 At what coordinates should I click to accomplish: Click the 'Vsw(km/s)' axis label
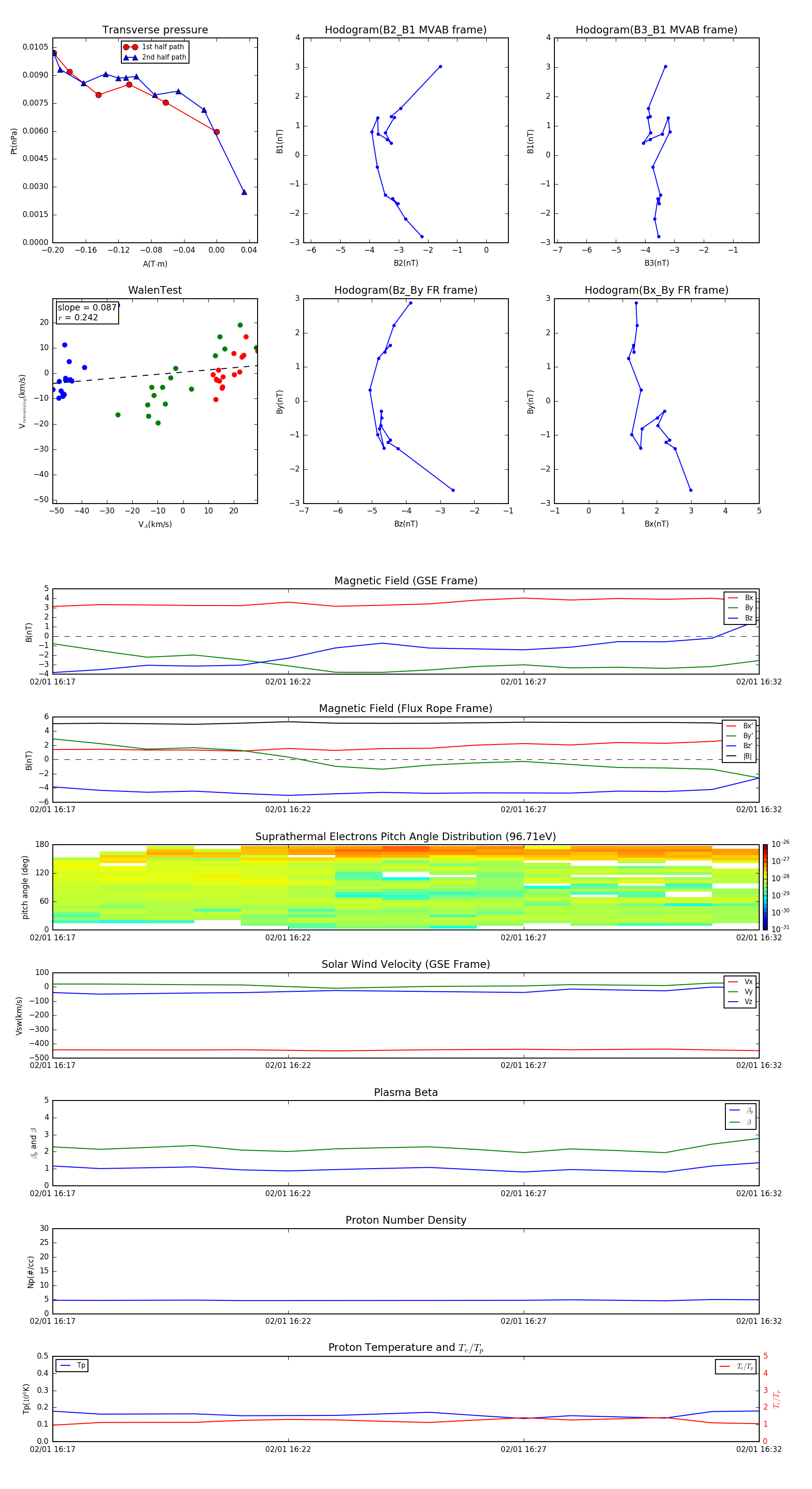click(18, 1016)
